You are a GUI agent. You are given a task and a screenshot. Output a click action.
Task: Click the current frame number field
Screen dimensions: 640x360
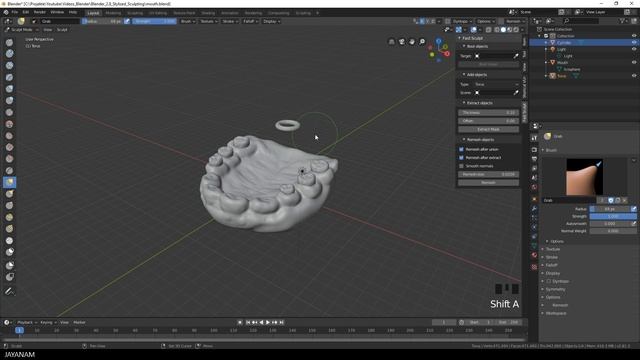(x=444, y=322)
